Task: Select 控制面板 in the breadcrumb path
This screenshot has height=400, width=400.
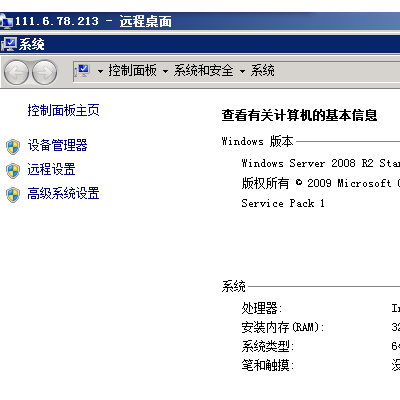Action: pos(132,71)
